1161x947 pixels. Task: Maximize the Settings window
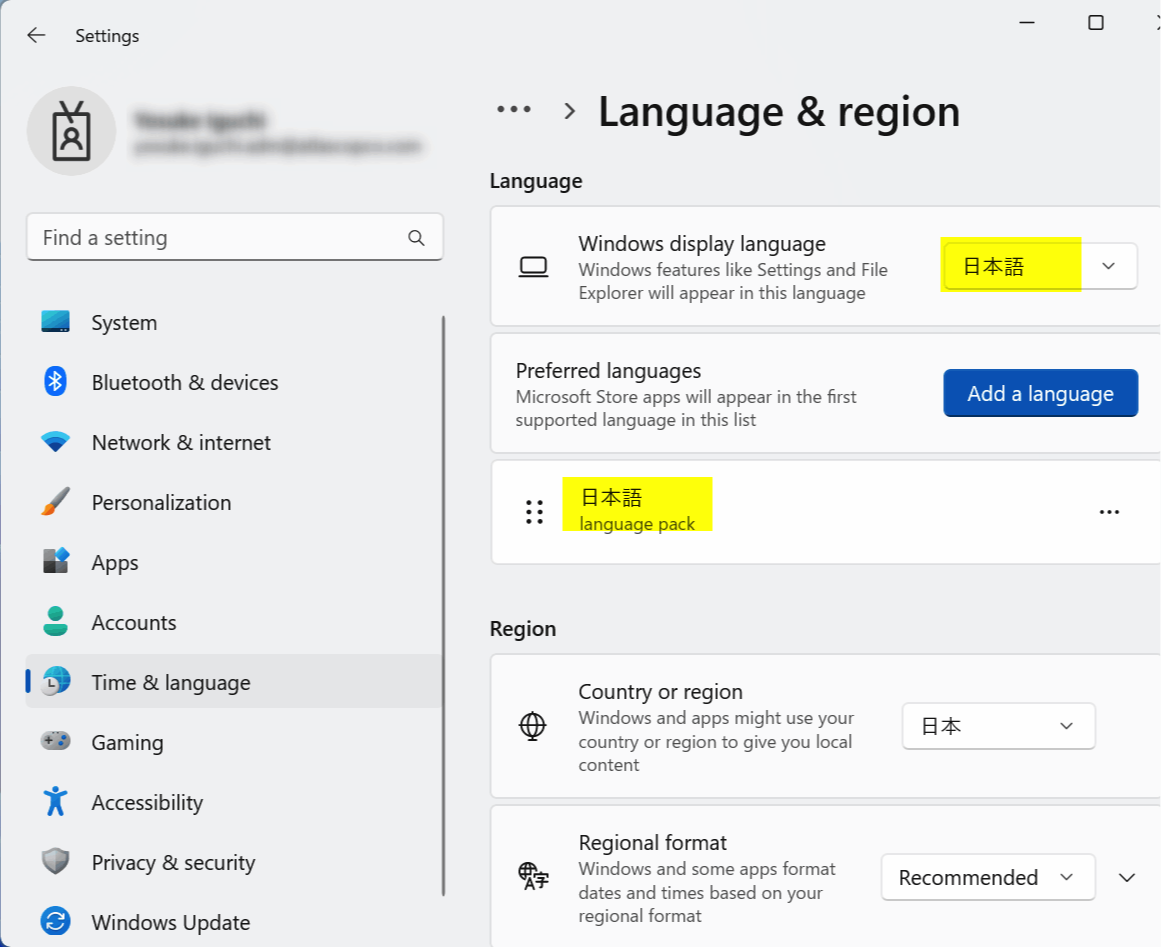(1096, 23)
